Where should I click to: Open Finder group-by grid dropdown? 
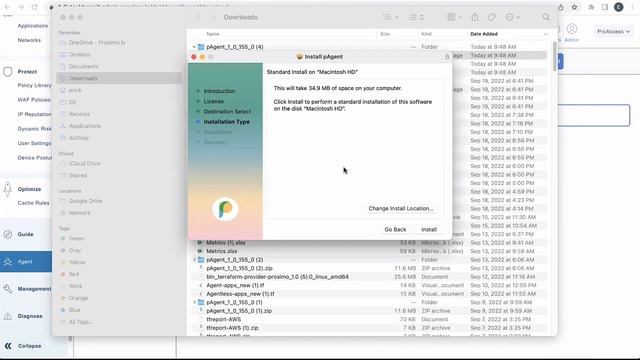pyautogui.click(x=454, y=17)
